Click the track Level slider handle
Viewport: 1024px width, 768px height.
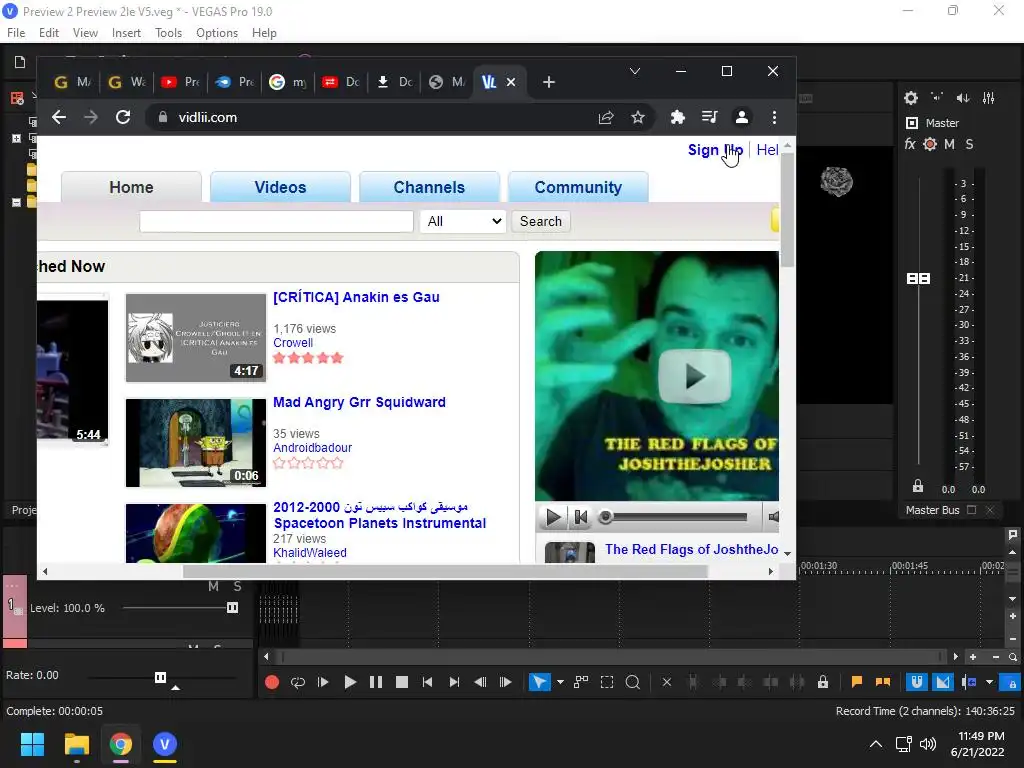(x=232, y=608)
